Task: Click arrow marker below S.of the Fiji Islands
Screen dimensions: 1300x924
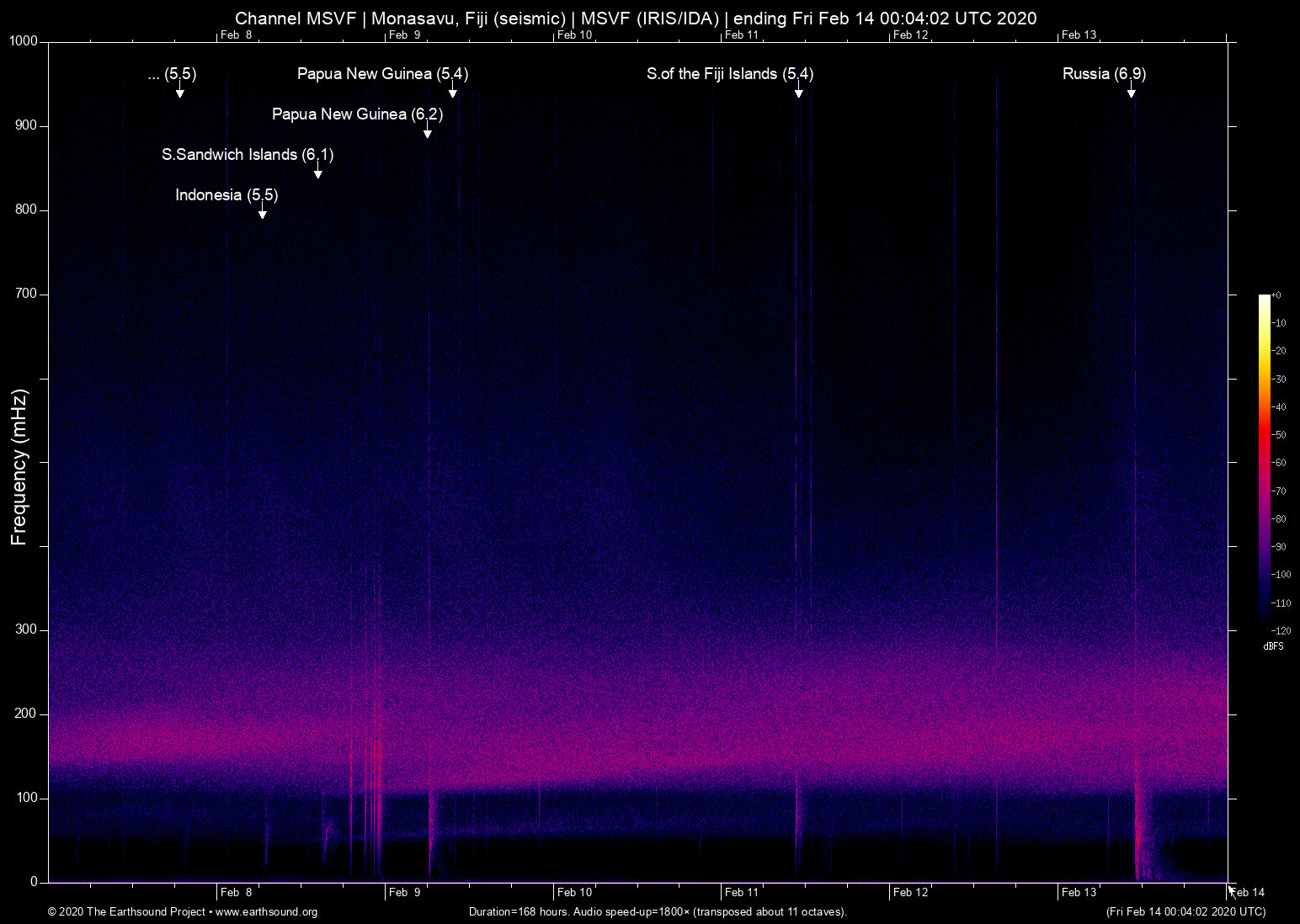Action: click(798, 93)
